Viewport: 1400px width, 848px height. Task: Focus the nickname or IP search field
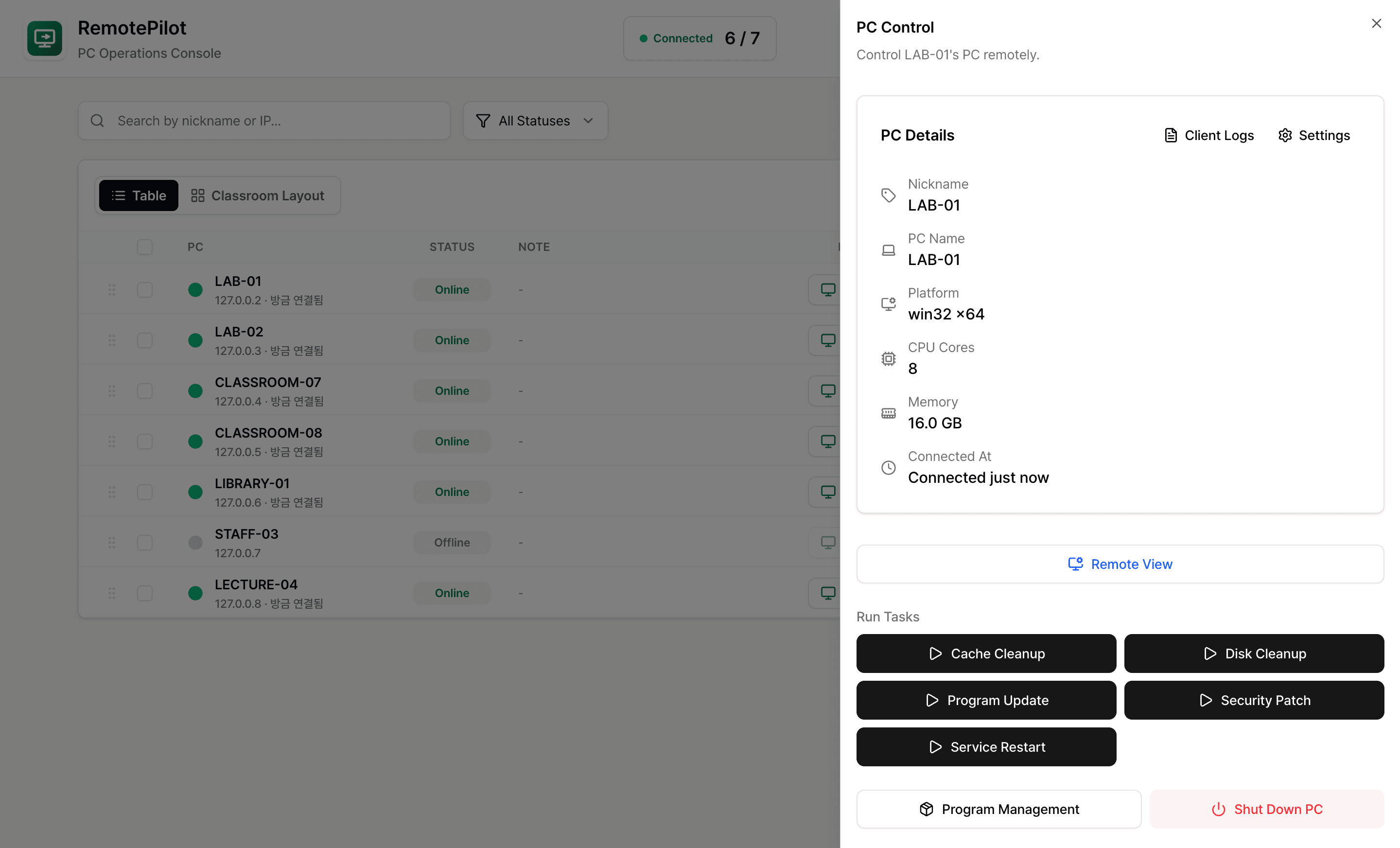click(x=264, y=121)
